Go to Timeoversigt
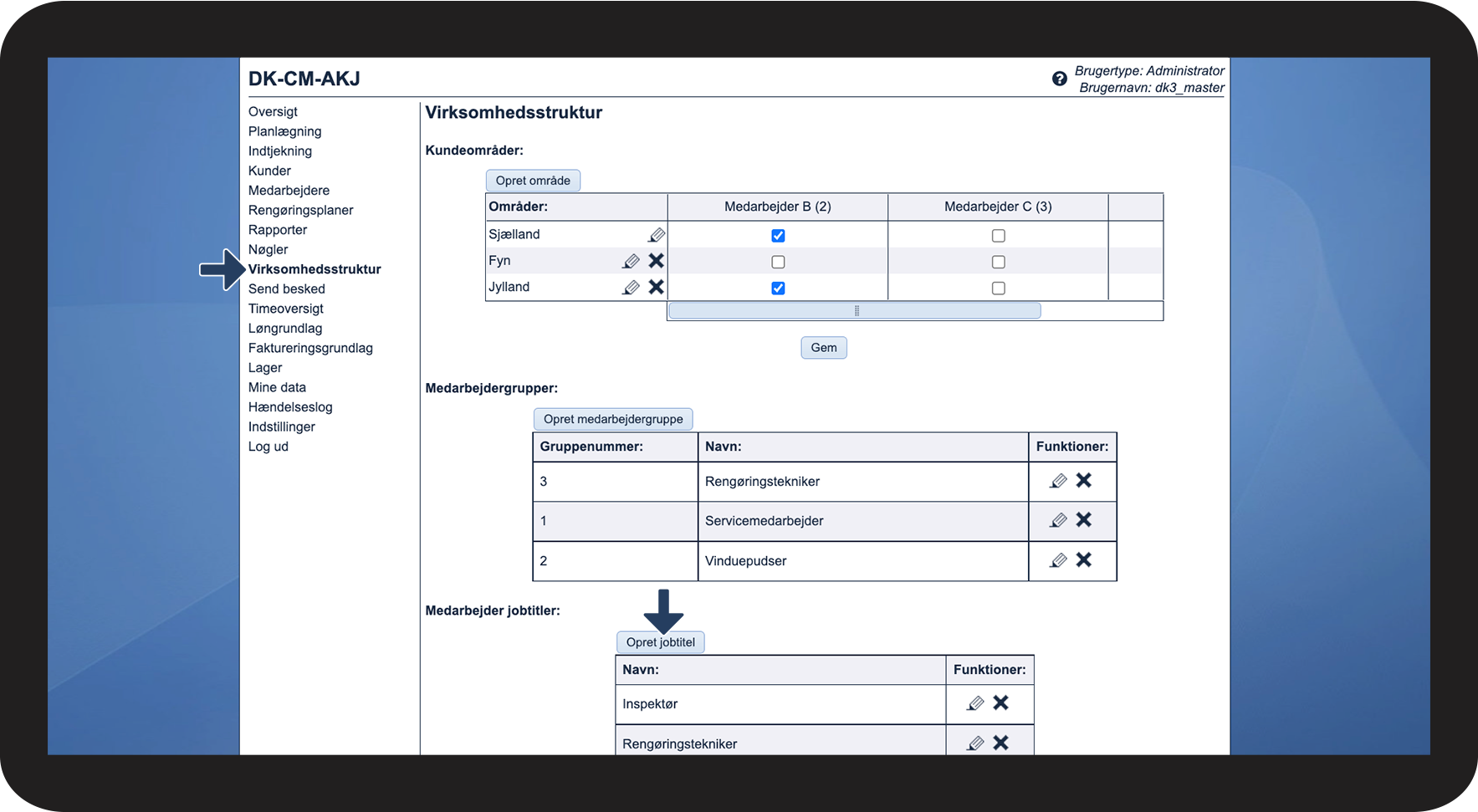This screenshot has height=812, width=1478. [x=285, y=309]
